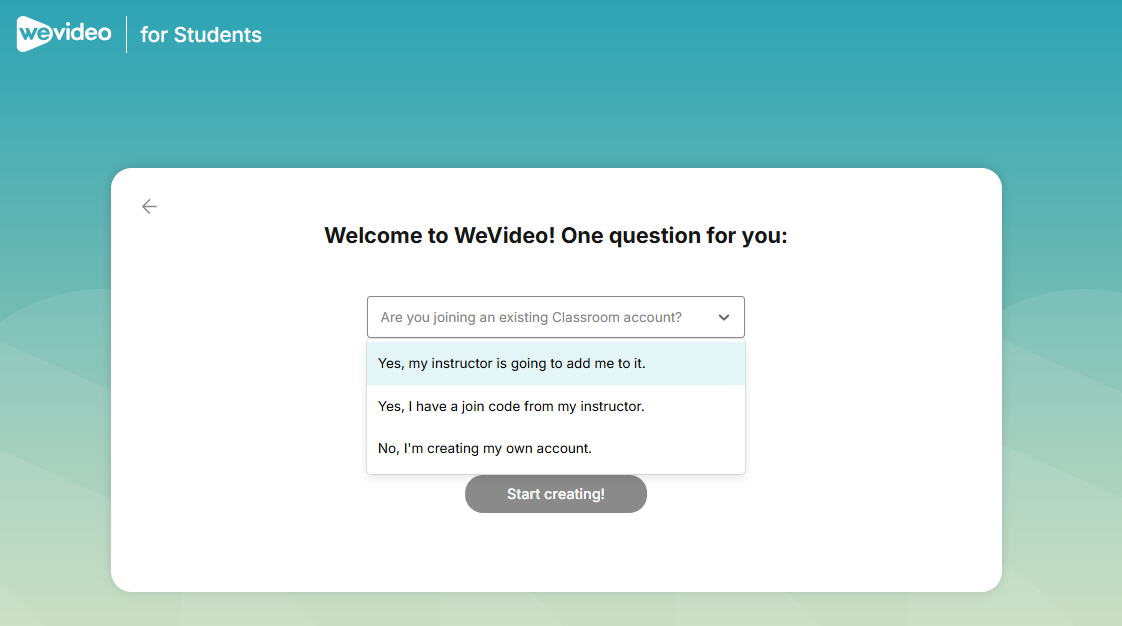1122x626 pixels.
Task: Click the "Are you joining" placeholder text
Action: click(x=530, y=317)
